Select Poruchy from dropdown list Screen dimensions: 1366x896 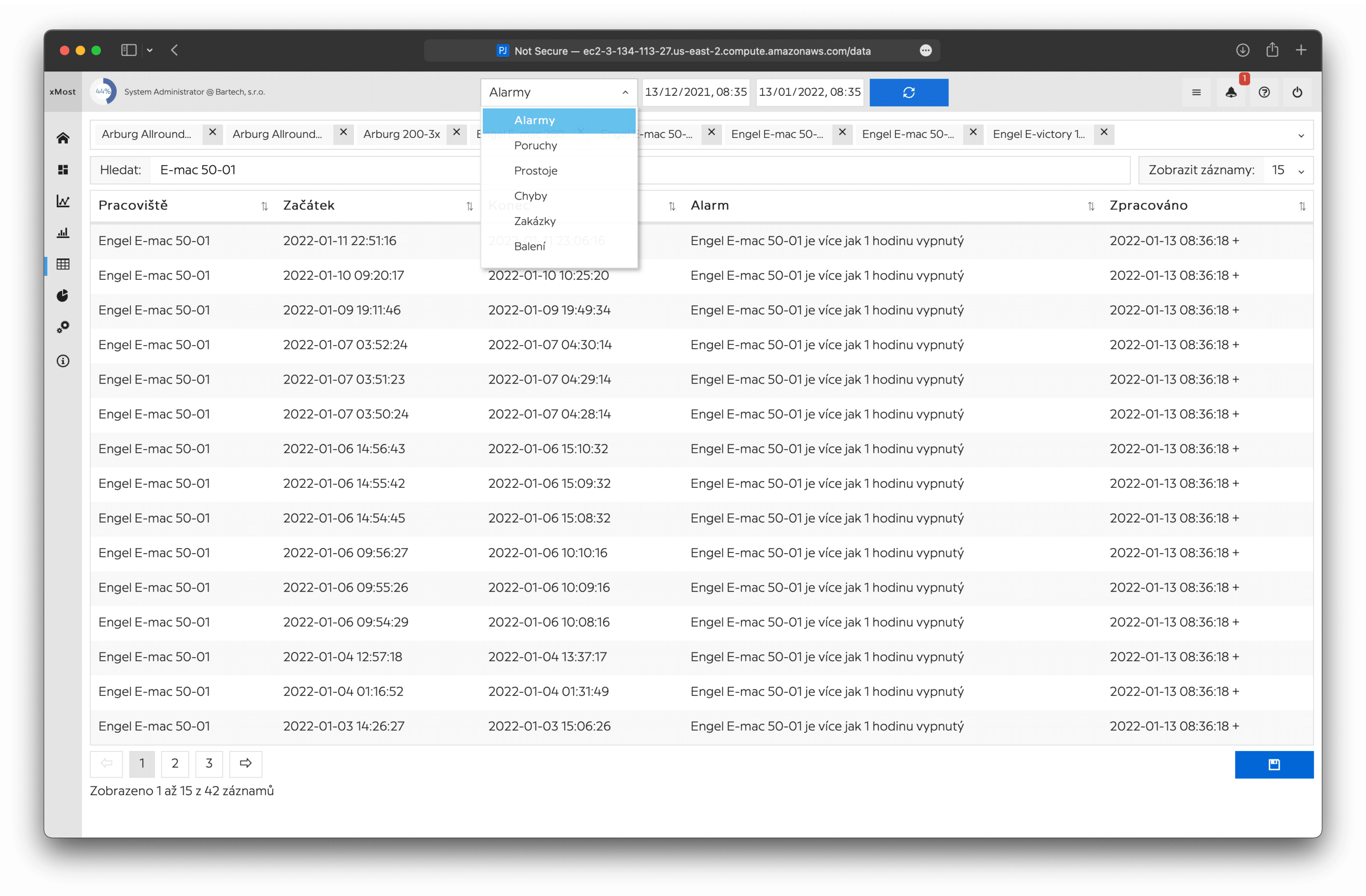(x=559, y=146)
